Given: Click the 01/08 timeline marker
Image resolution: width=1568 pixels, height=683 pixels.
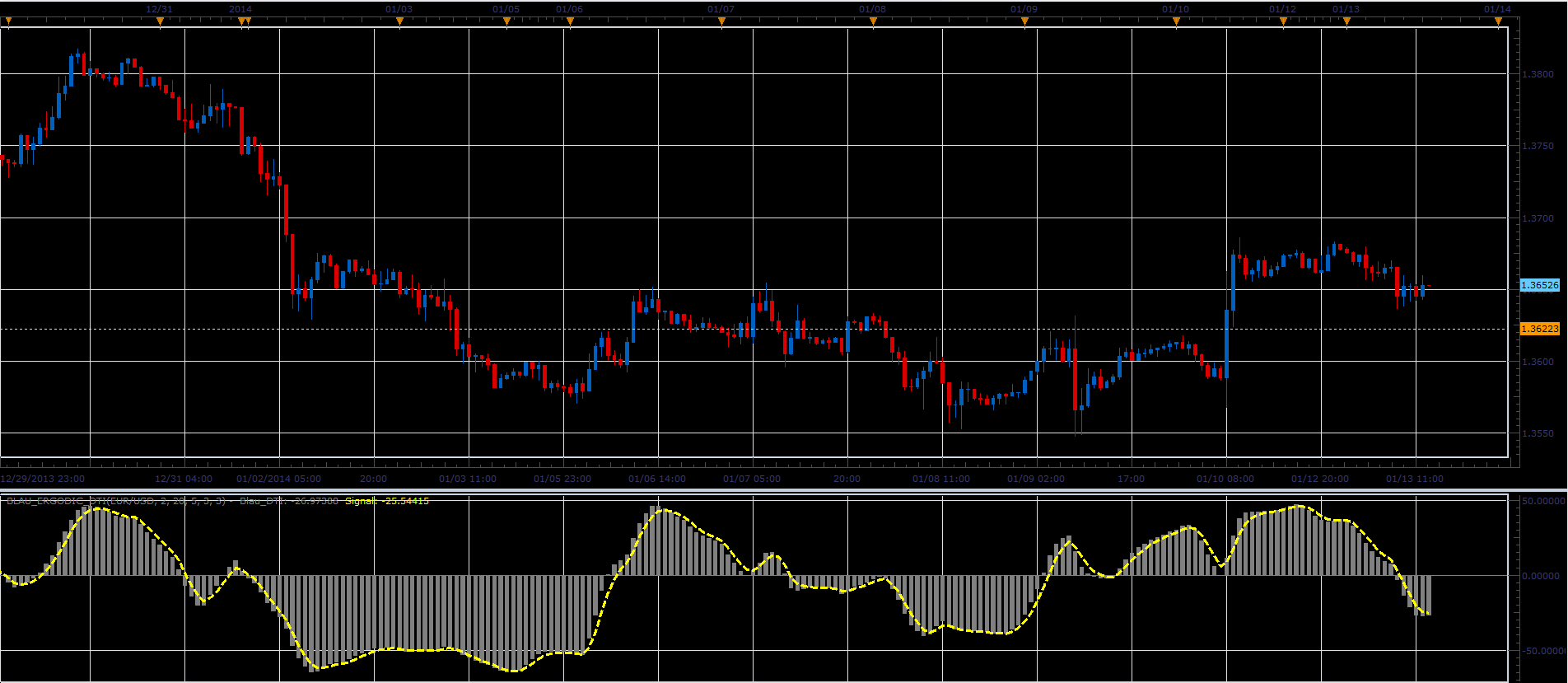Looking at the screenshot, I should pyautogui.click(x=873, y=22).
